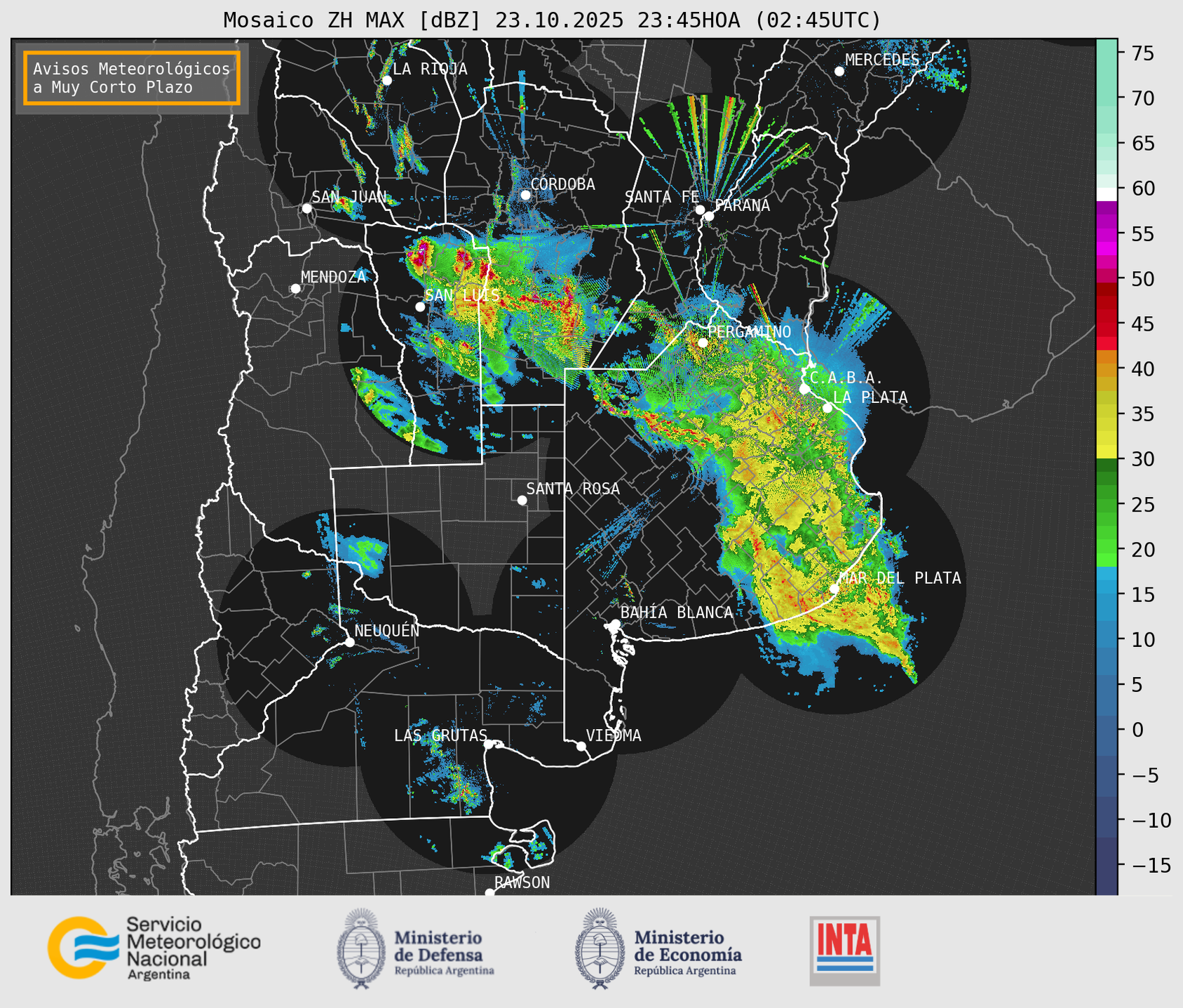1183x1008 pixels.
Task: Click the INTA logo
Action: (x=845, y=951)
